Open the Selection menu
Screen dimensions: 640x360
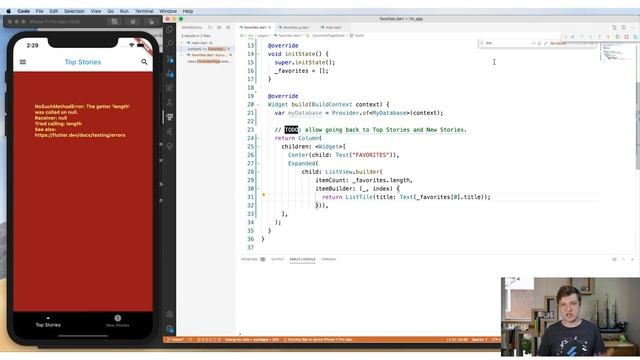coord(74,11)
